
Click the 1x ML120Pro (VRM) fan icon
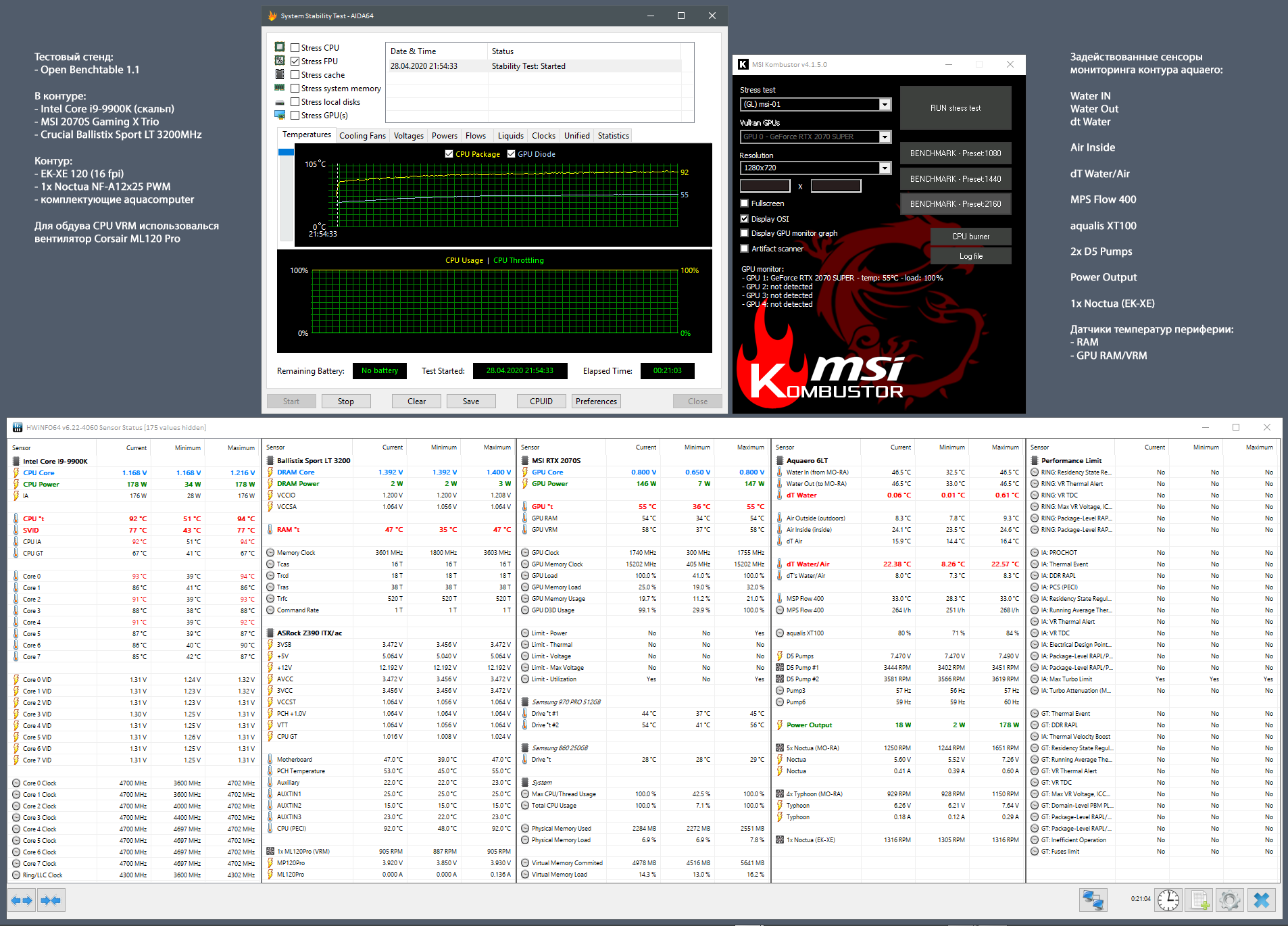point(270,851)
